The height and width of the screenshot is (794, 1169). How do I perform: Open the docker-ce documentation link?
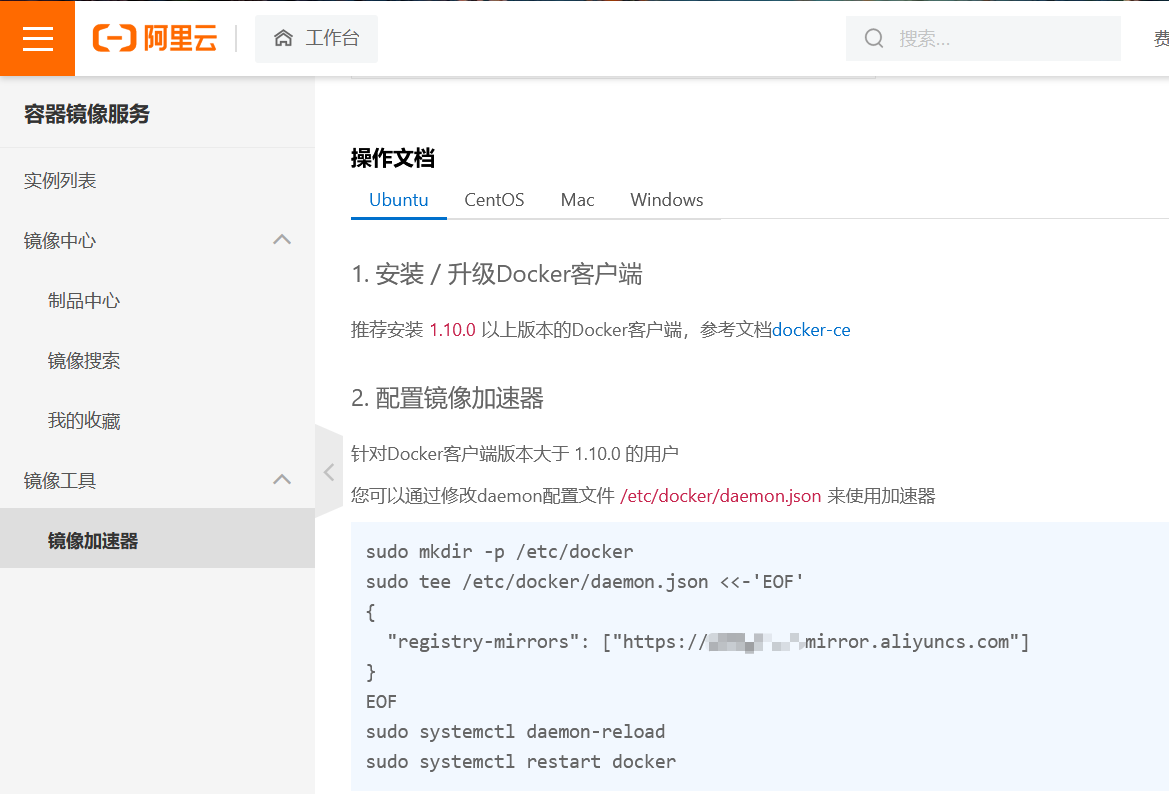point(811,330)
